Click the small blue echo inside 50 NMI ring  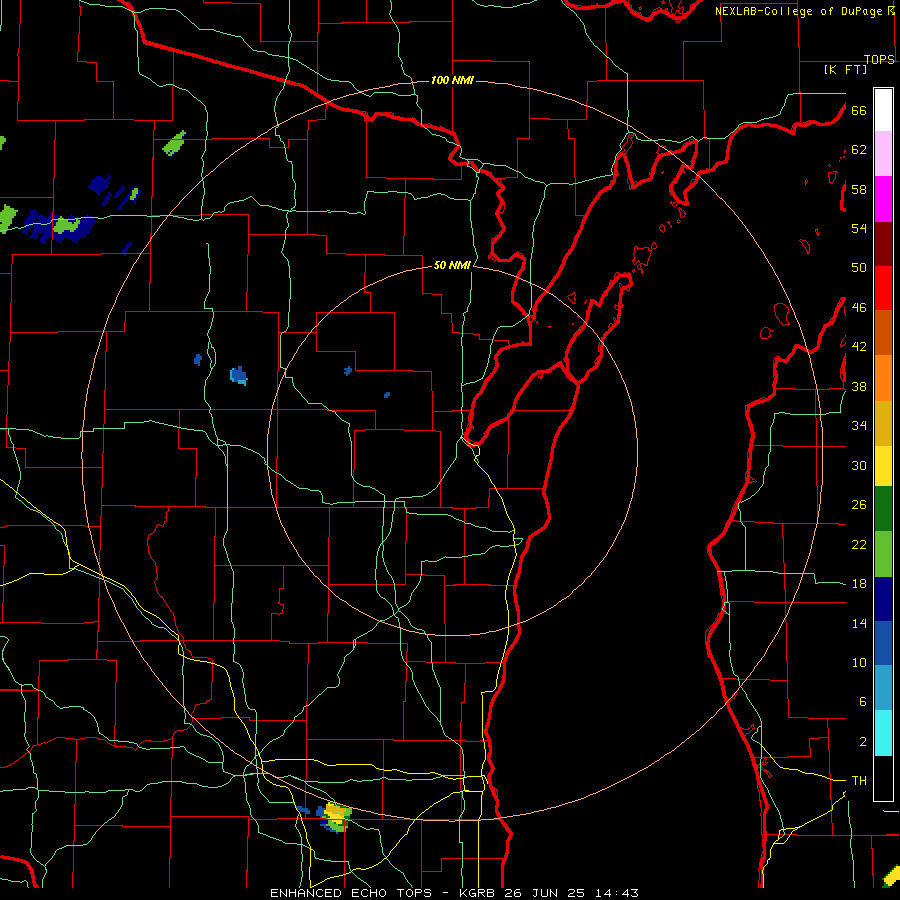tap(348, 371)
